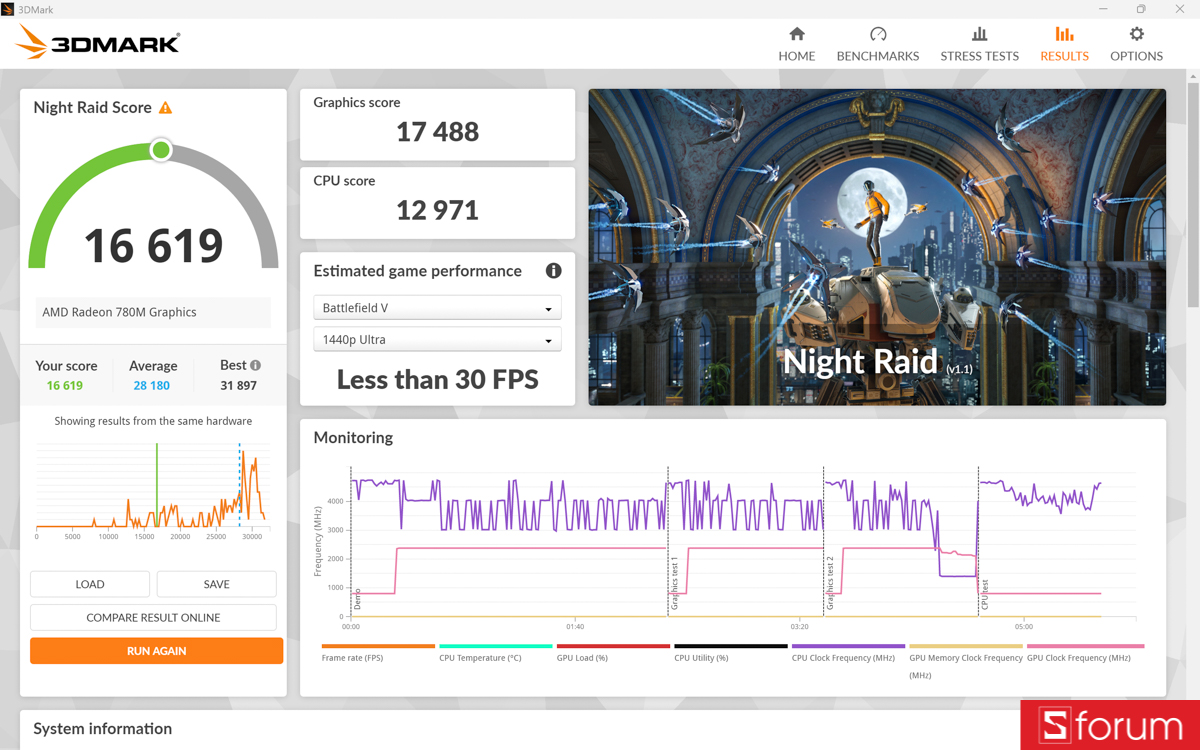Click COMPARE RESULT ONLINE
The image size is (1200, 750).
click(x=153, y=617)
